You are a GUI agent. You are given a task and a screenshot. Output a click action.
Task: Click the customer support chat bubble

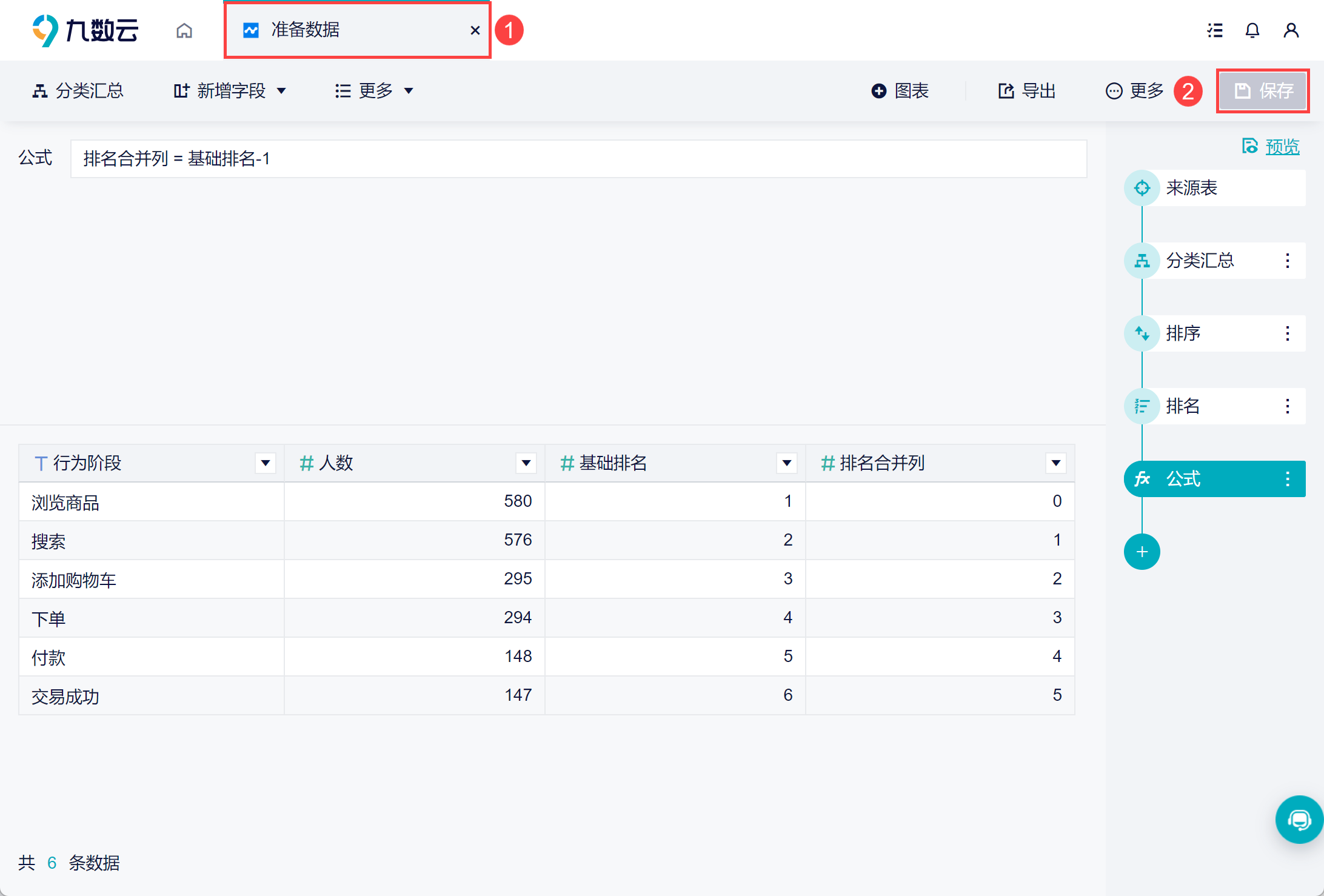(x=1299, y=820)
